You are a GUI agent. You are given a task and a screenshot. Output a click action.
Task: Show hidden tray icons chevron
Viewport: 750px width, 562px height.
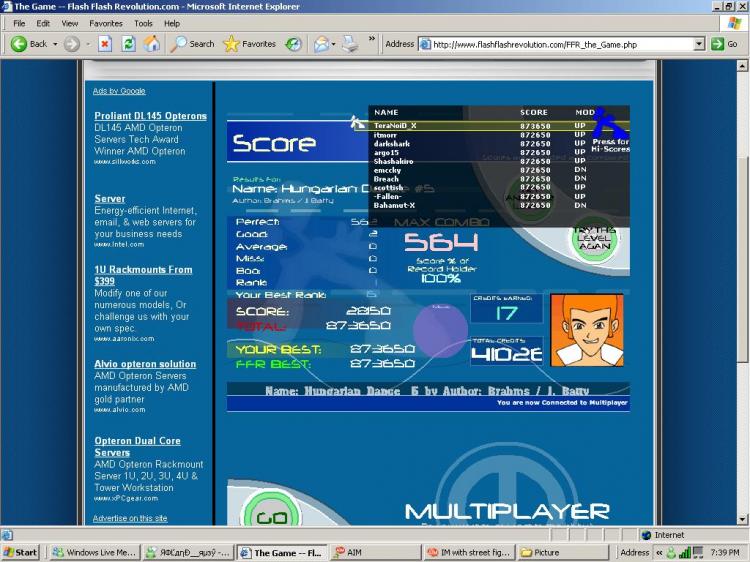(659, 553)
